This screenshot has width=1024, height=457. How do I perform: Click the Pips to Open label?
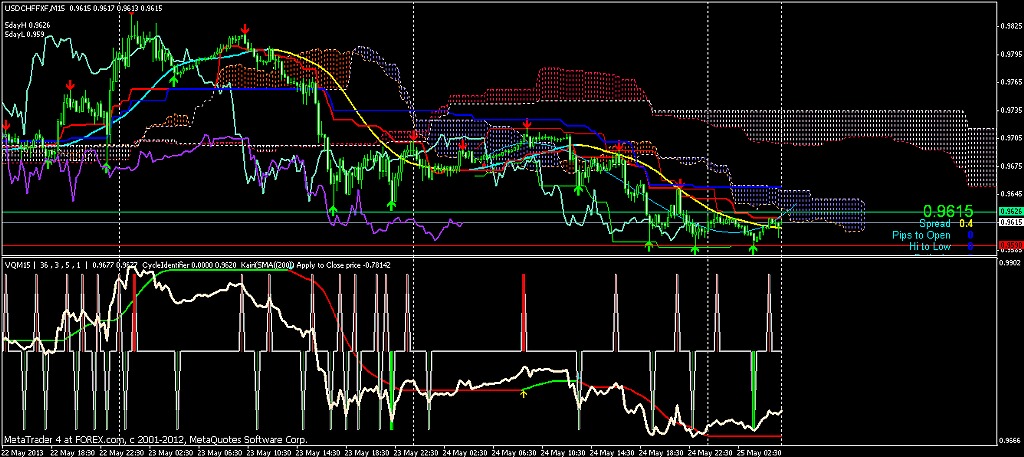pos(921,235)
